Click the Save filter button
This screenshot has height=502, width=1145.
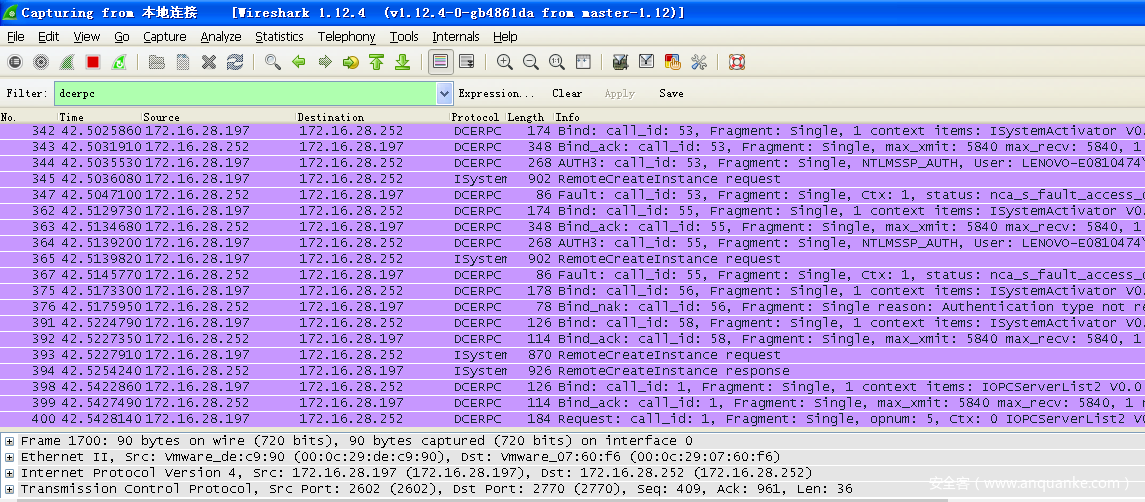(x=671, y=94)
